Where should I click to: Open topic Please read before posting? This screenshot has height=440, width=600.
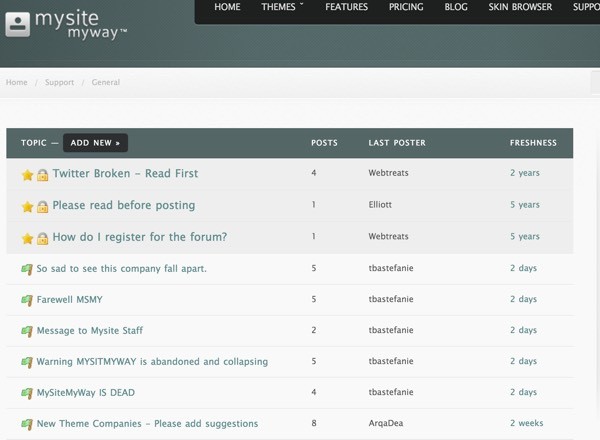(x=124, y=205)
